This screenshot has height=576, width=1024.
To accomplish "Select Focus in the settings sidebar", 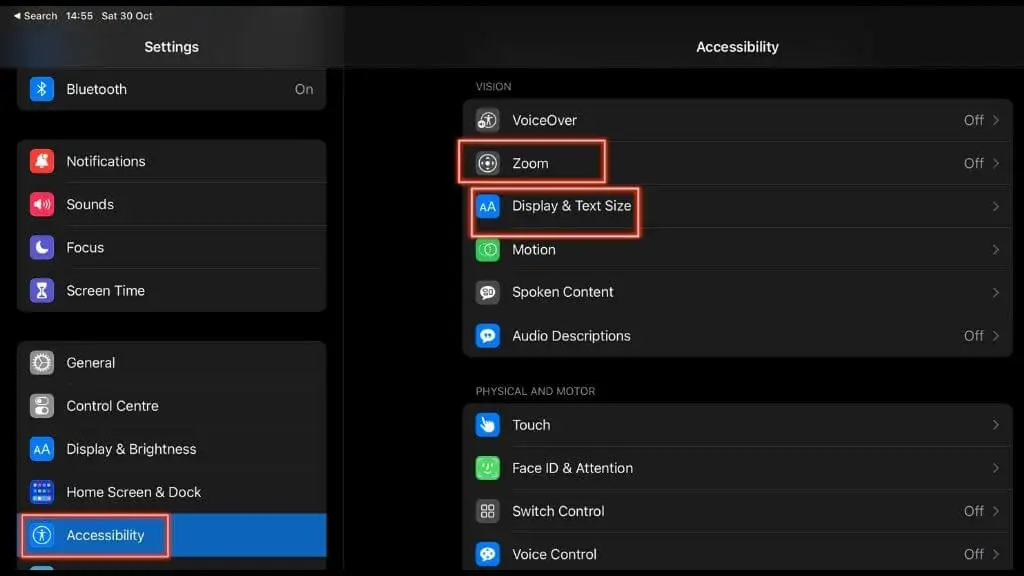I will (172, 248).
